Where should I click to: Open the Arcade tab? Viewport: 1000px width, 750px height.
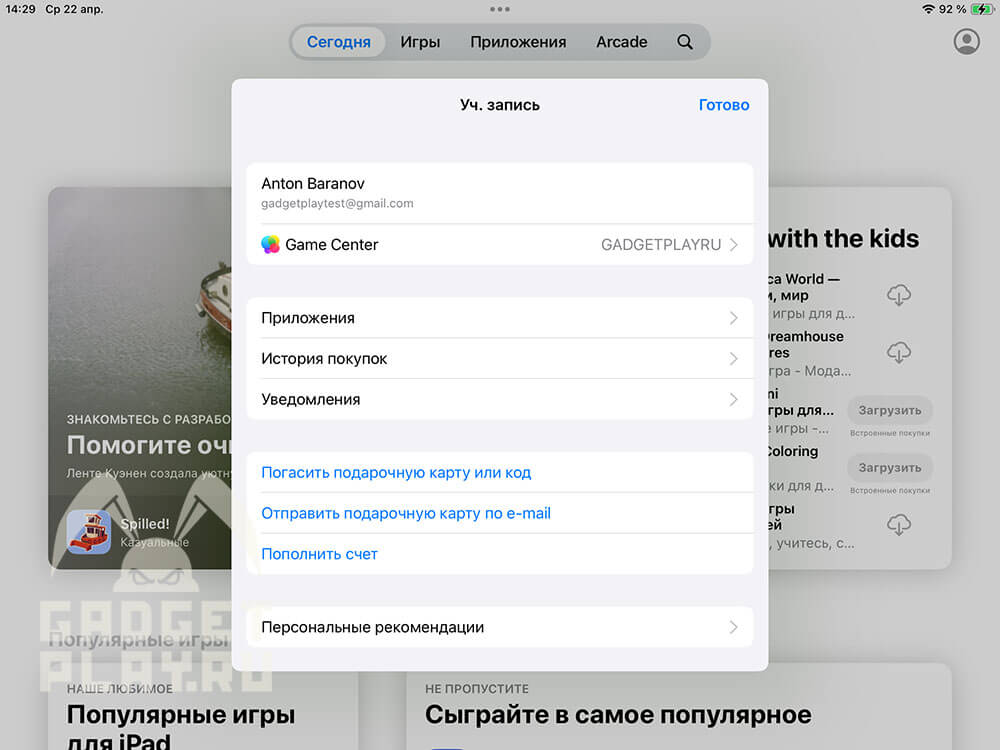point(622,42)
